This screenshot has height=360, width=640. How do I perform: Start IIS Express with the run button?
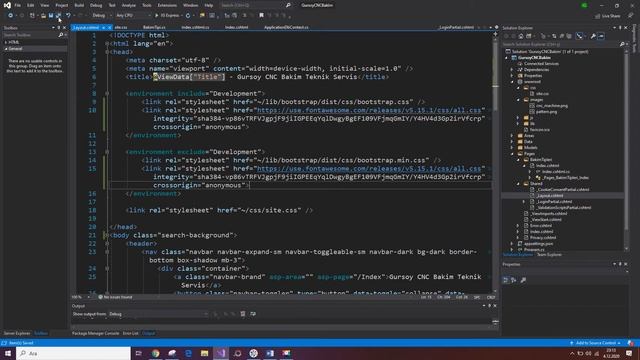(x=168, y=16)
